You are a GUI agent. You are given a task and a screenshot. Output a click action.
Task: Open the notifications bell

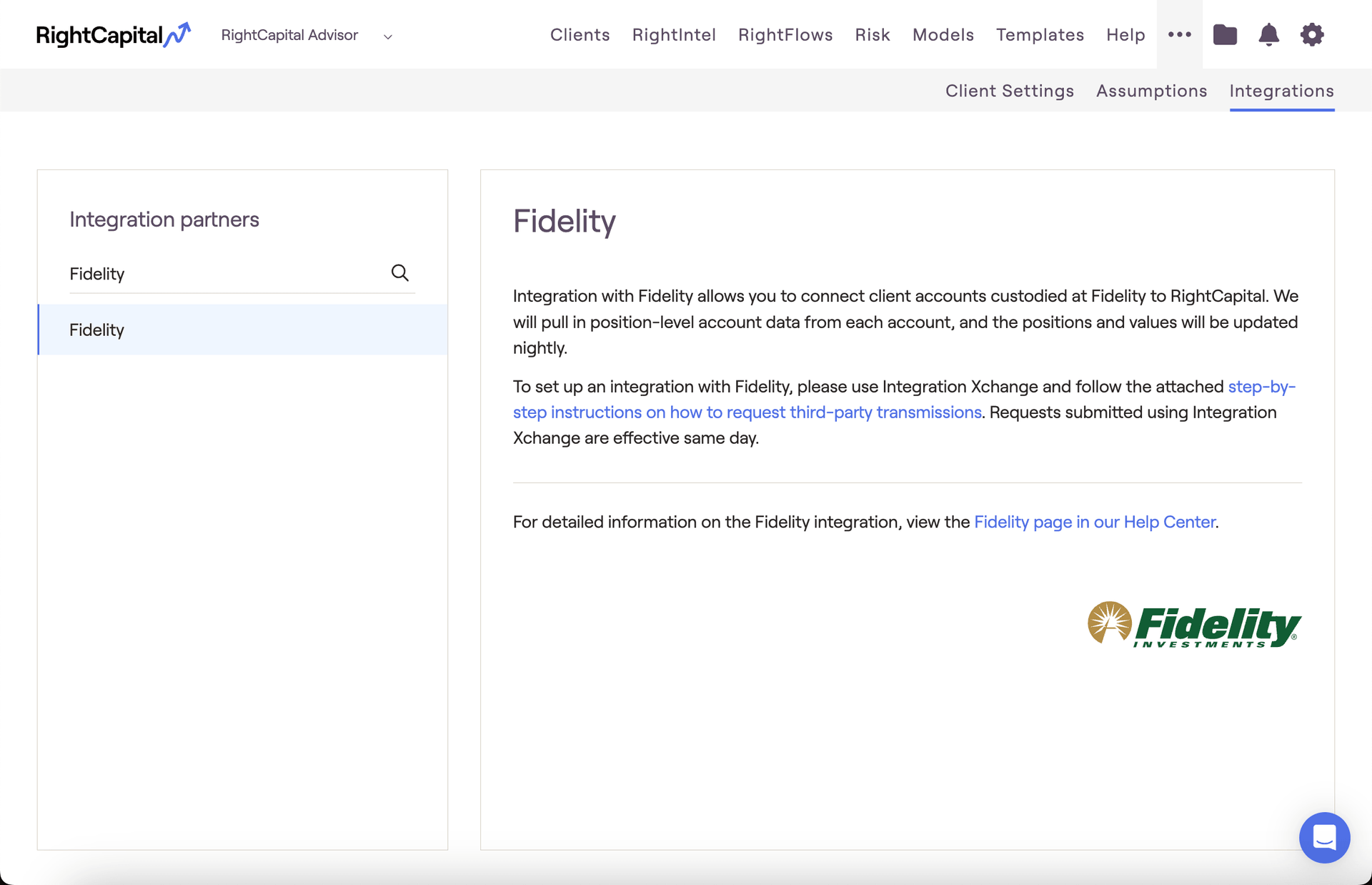coord(1268,34)
